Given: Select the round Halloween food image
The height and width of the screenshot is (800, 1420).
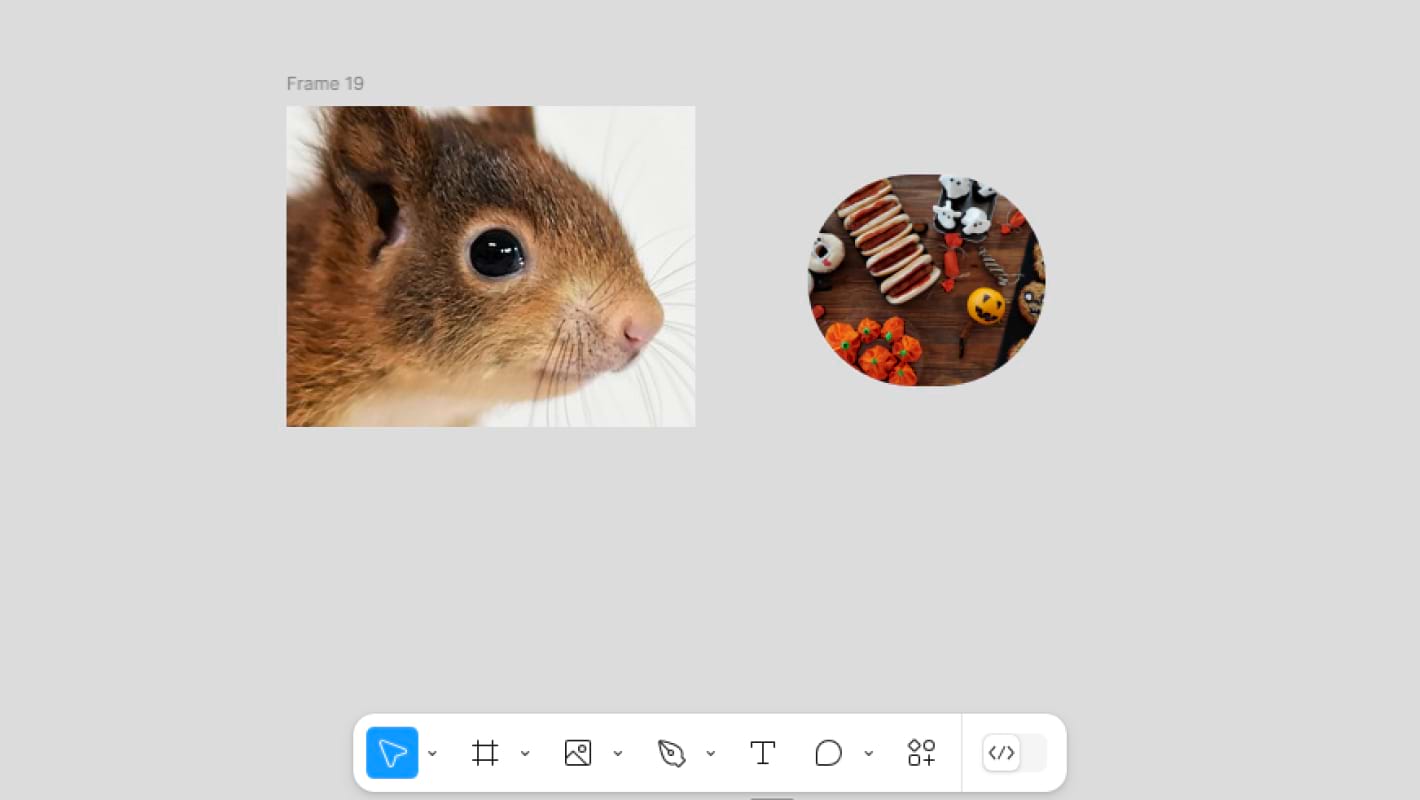Looking at the screenshot, I should tap(926, 280).
